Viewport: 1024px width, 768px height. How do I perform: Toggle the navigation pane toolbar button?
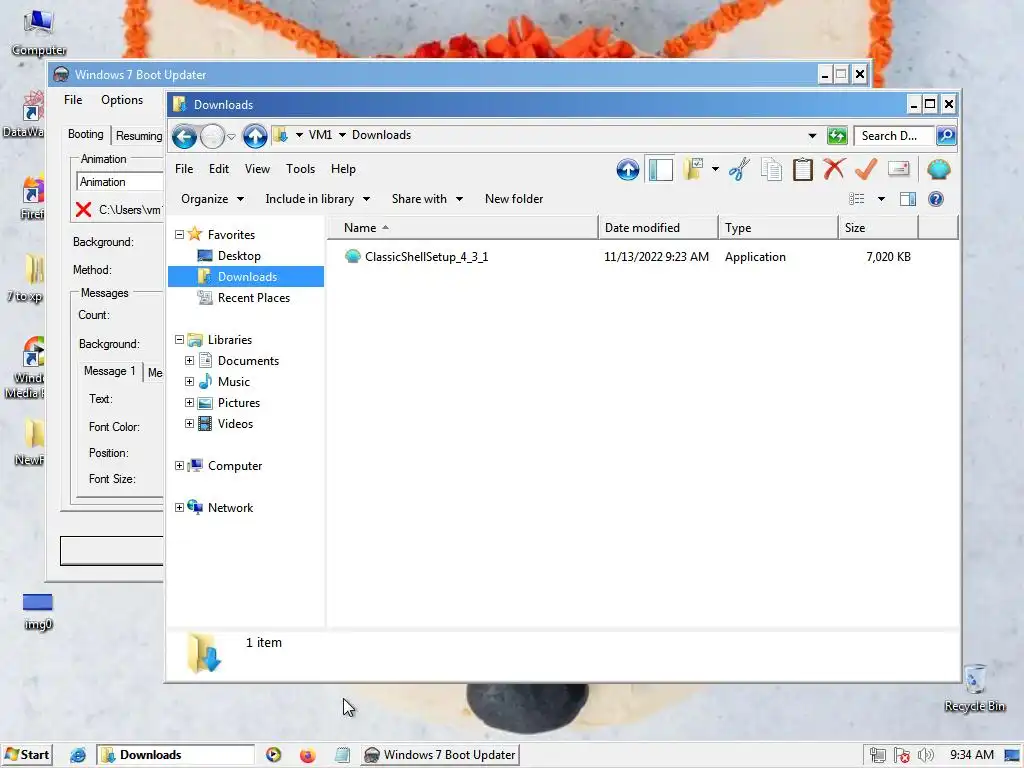pyautogui.click(x=660, y=170)
